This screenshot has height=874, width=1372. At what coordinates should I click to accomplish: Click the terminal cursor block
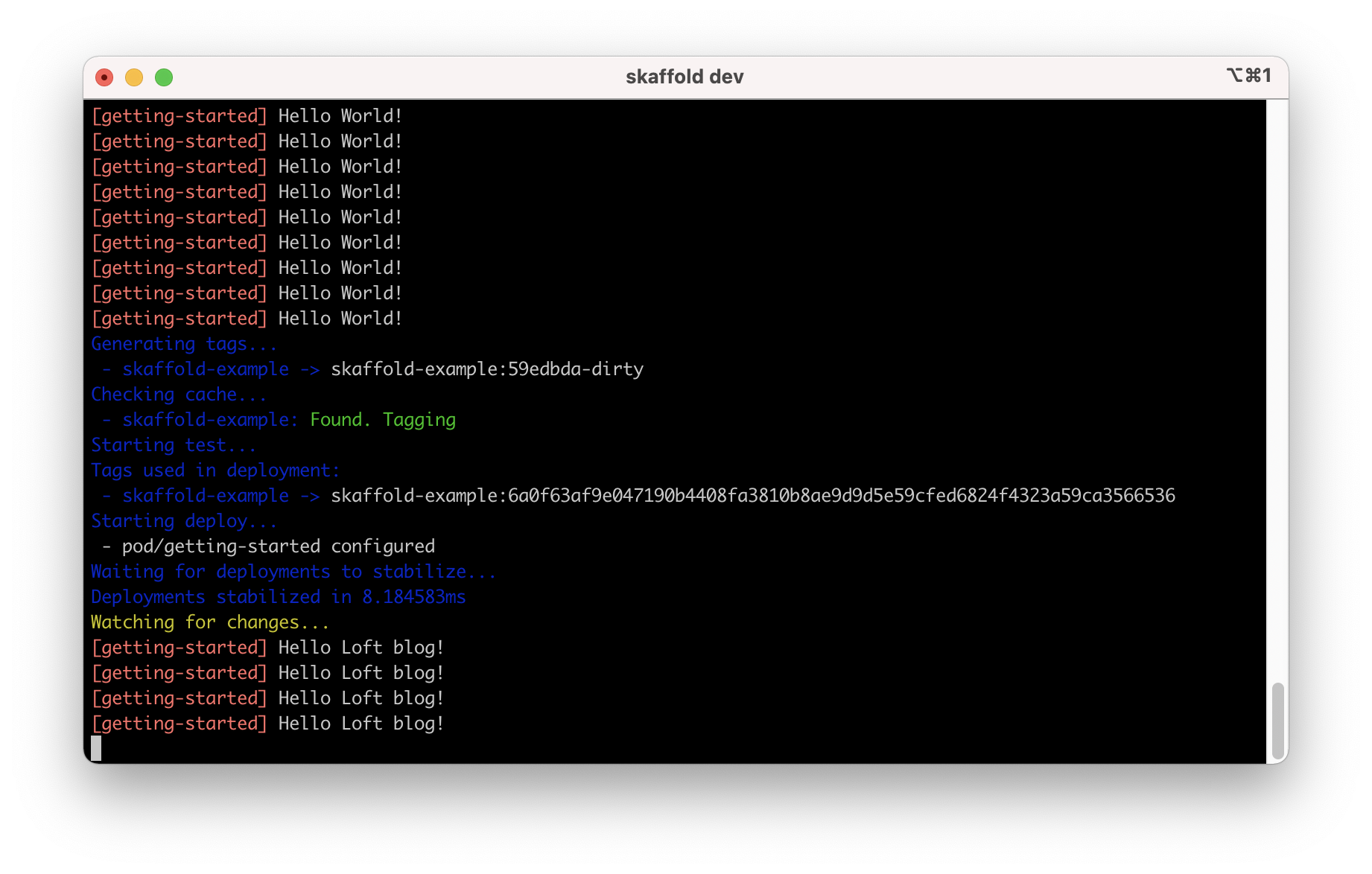(x=98, y=747)
